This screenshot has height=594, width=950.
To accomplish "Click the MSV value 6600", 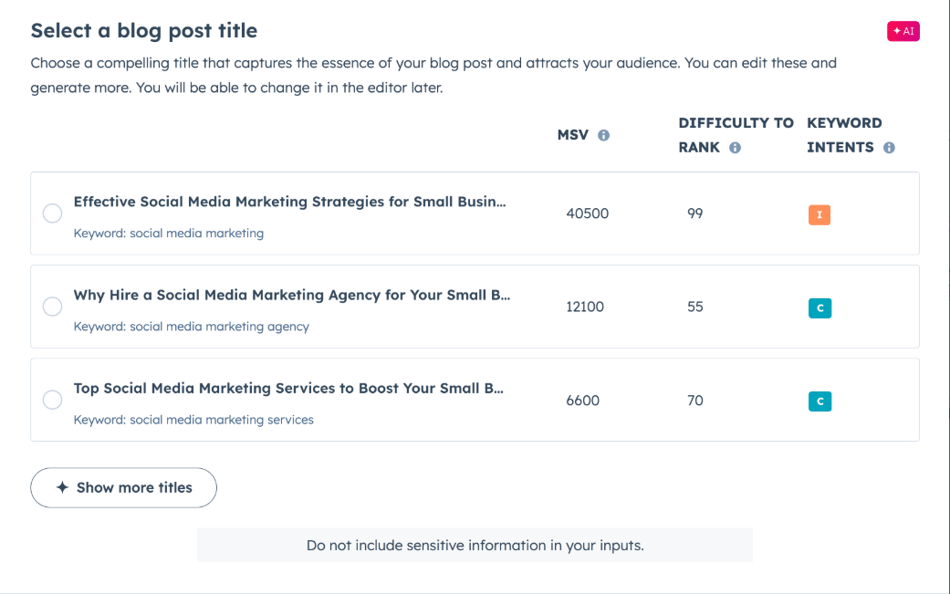I will tap(583, 401).
